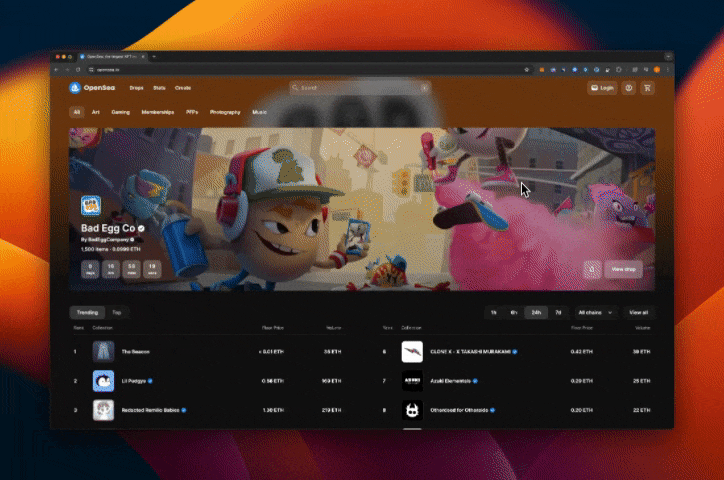
Task: Click the Bad Egg Co collection logo
Action: tap(91, 205)
